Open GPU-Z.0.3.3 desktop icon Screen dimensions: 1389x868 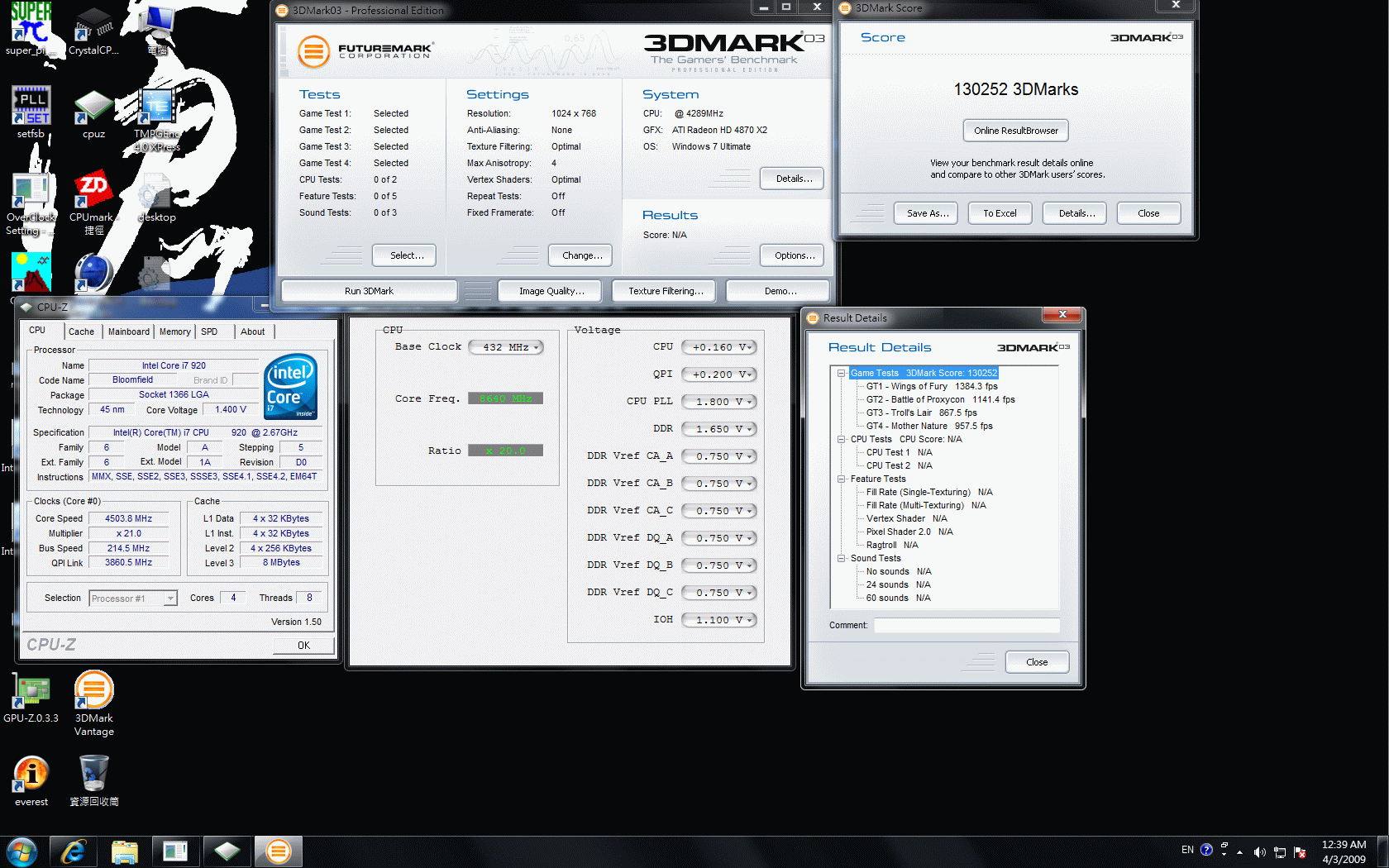coord(31,698)
